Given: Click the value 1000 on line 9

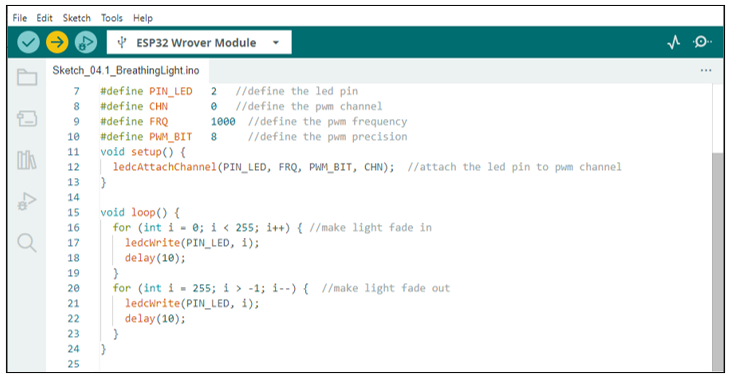Looking at the screenshot, I should click(x=223, y=122).
